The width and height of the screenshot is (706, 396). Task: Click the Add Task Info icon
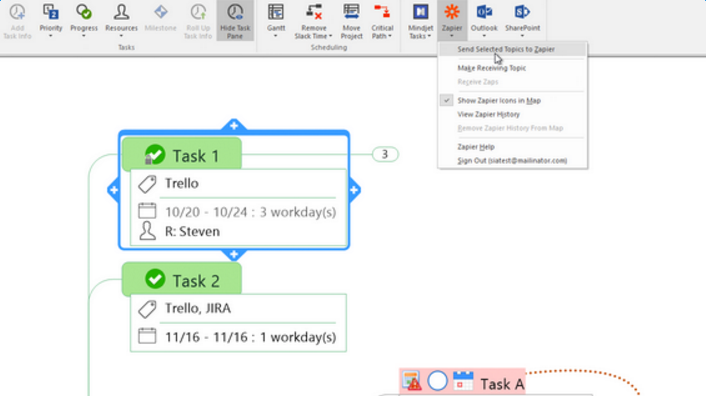click(17, 12)
